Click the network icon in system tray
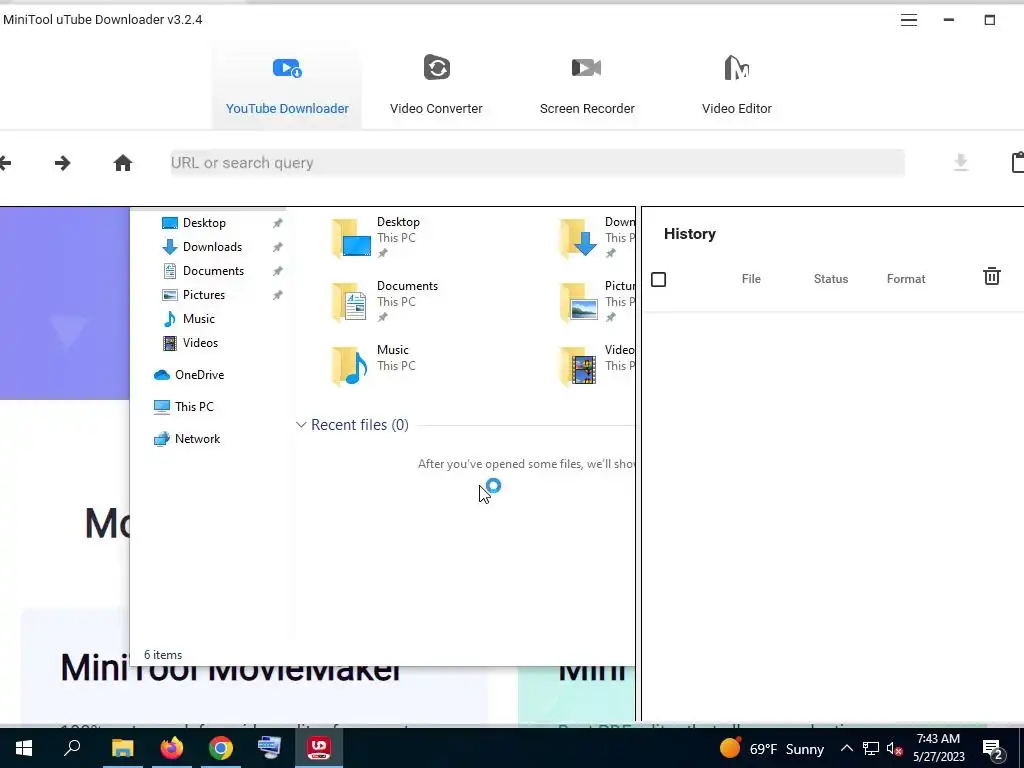This screenshot has width=1024, height=768. point(871,748)
